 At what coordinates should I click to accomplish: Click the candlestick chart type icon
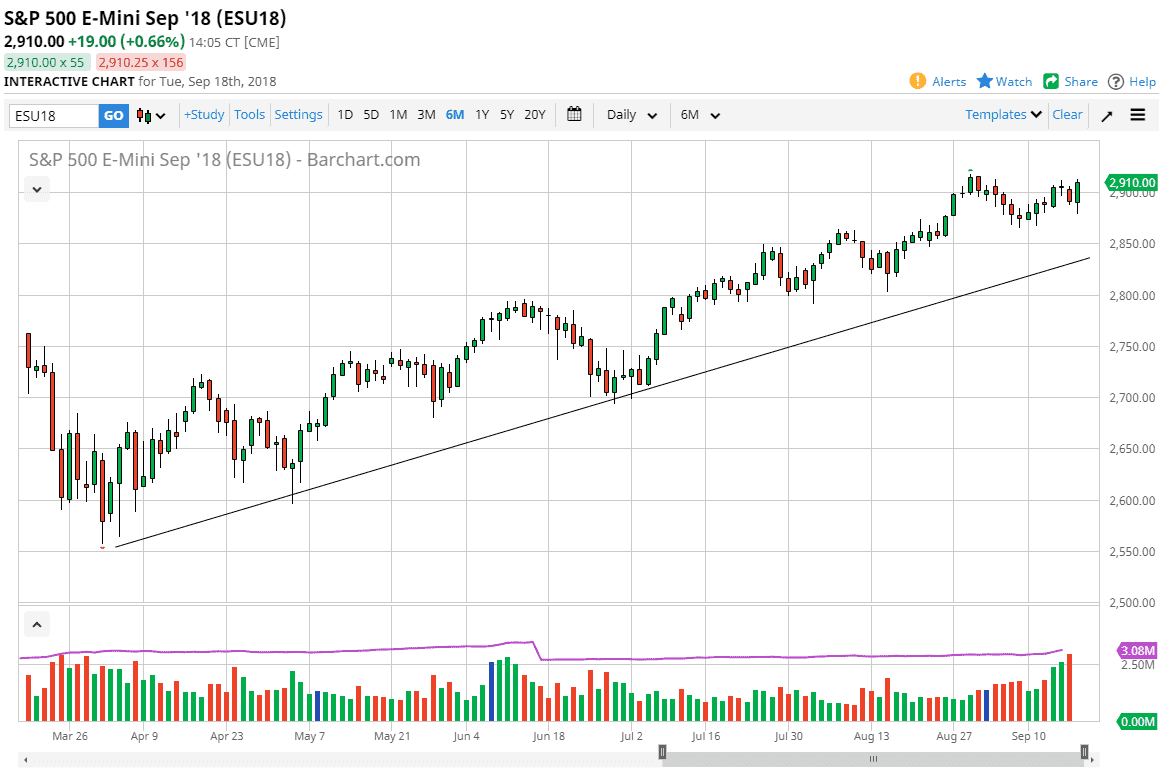click(x=143, y=115)
